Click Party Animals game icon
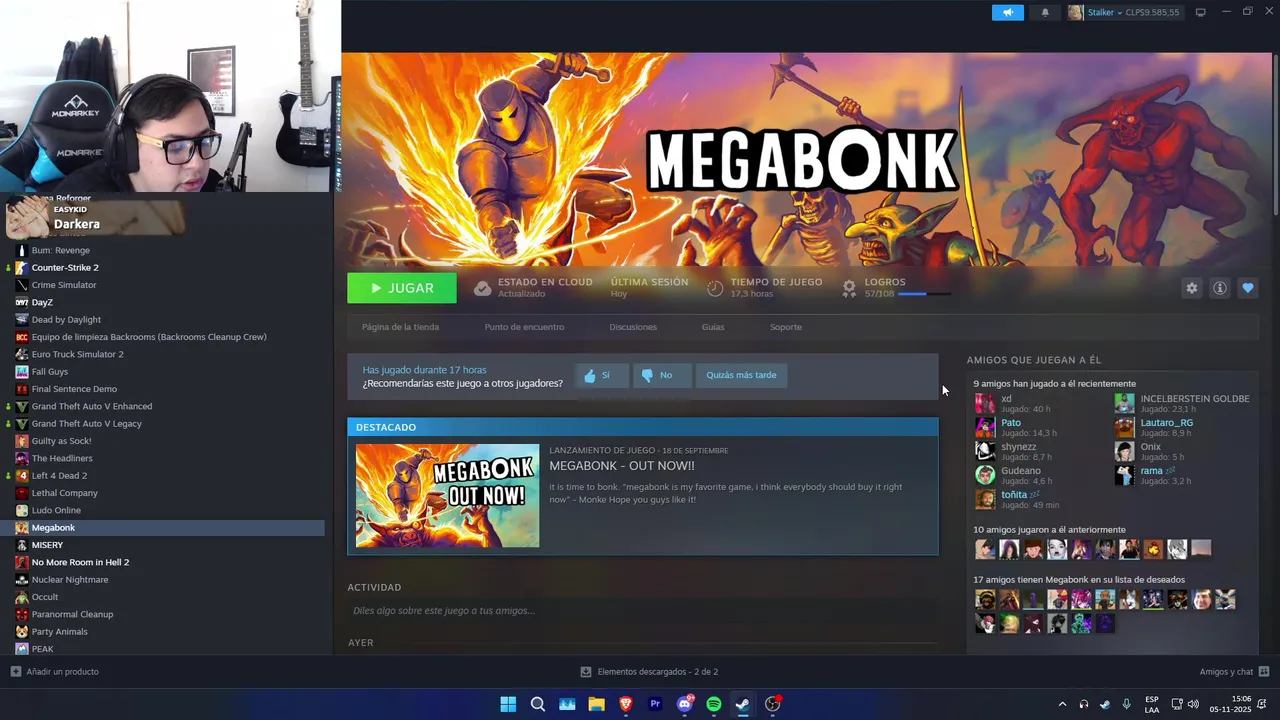Image resolution: width=1280 pixels, height=720 pixels. [22, 631]
